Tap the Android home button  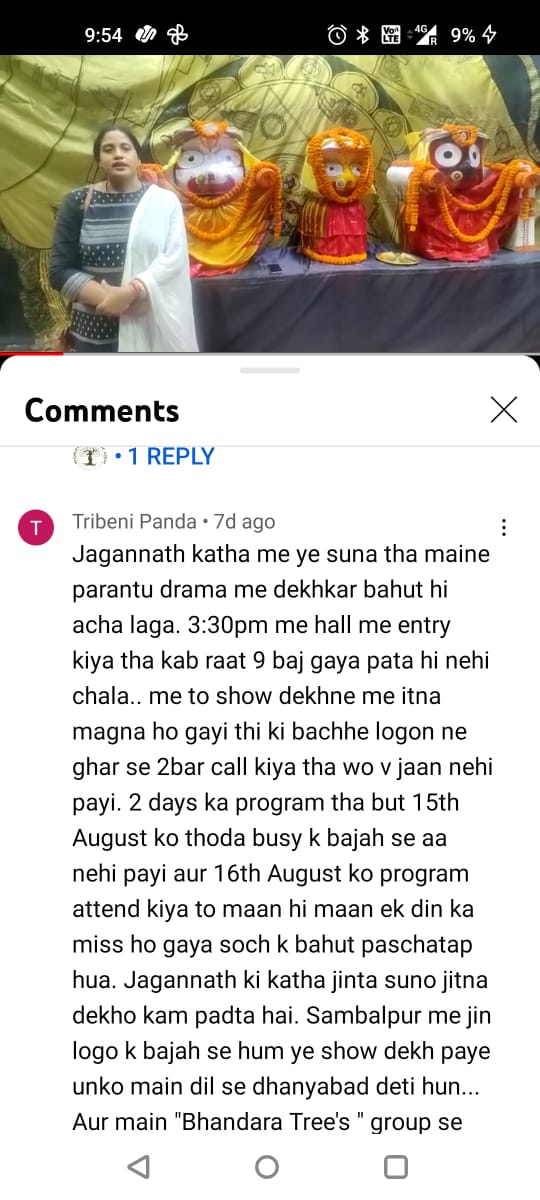tap(267, 1167)
